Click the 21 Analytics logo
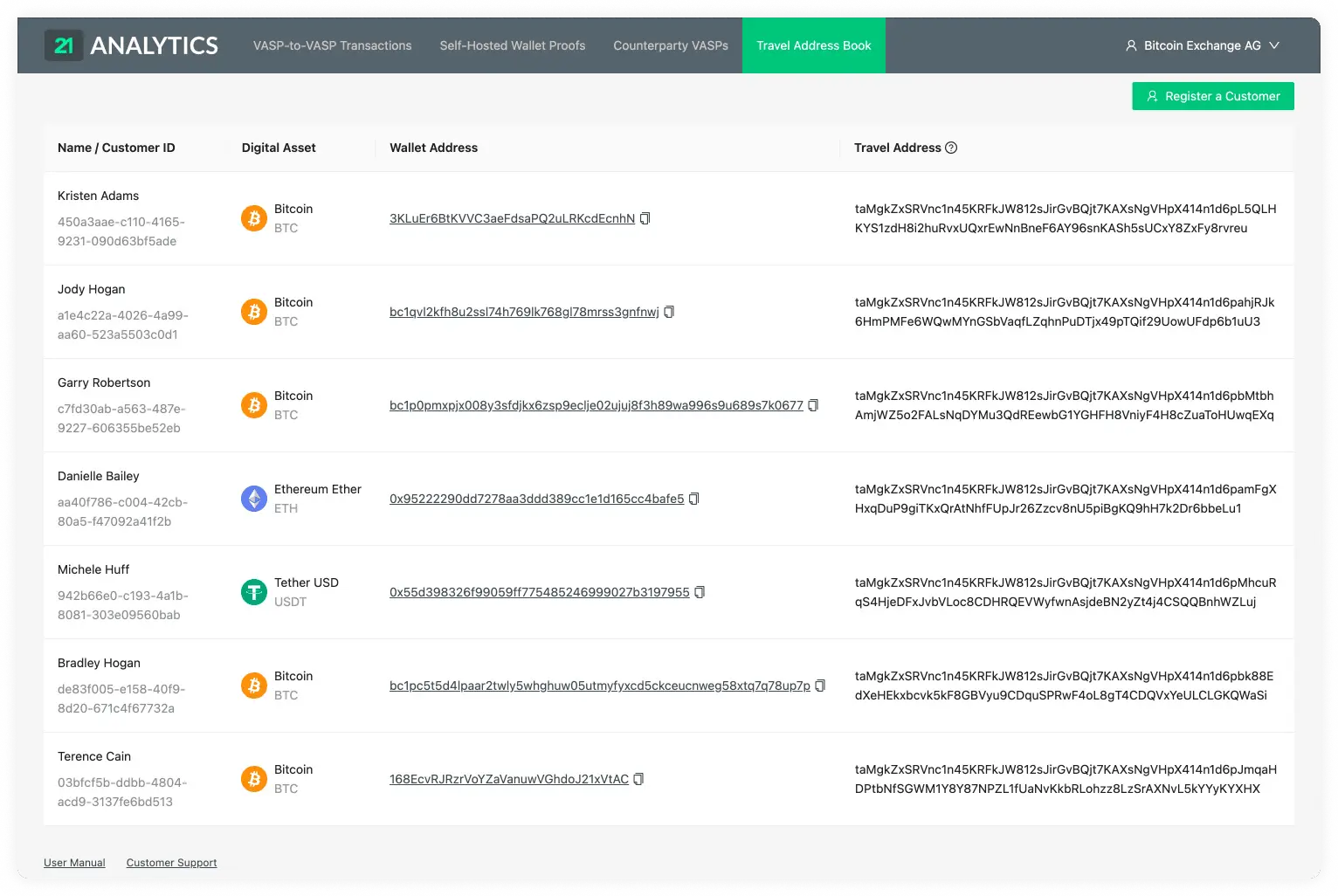The height and width of the screenshot is (896, 1338). [x=131, y=45]
